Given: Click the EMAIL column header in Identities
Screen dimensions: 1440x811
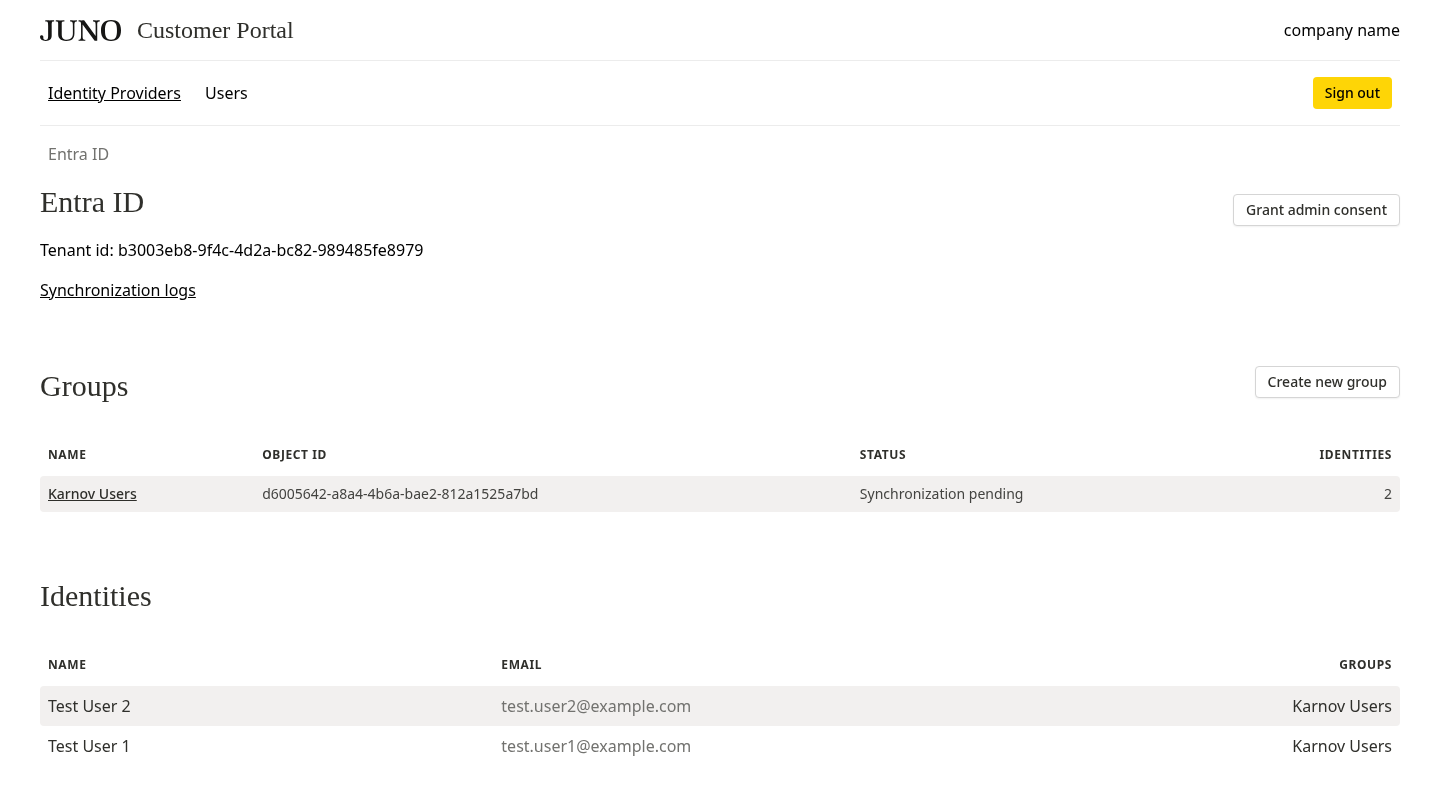Looking at the screenshot, I should coord(521,664).
